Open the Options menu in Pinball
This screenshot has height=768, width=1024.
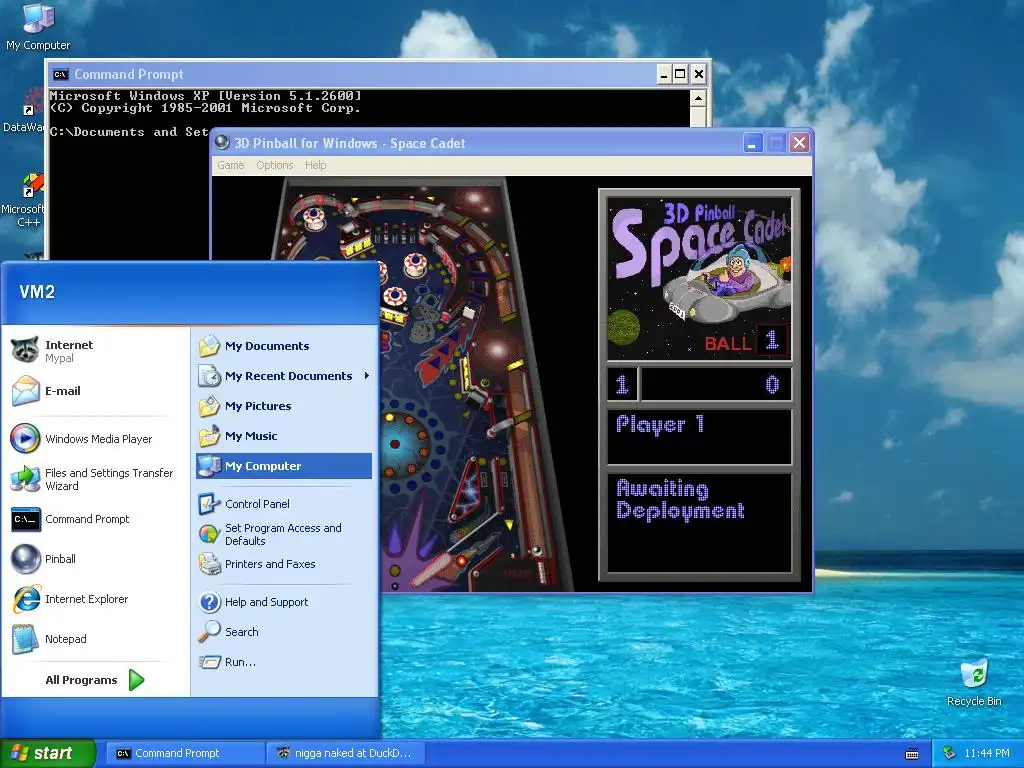pos(274,165)
